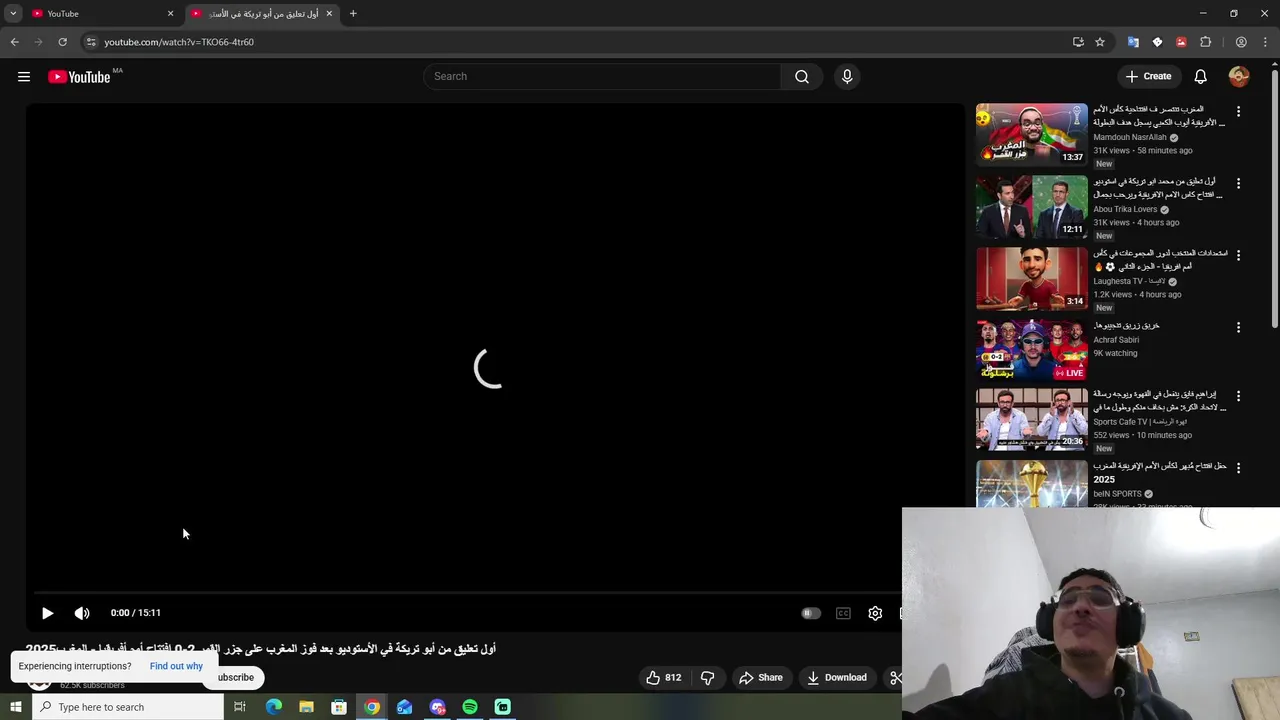Open more options for beIN SPORTS video
The height and width of the screenshot is (720, 1280).
[x=1238, y=469]
